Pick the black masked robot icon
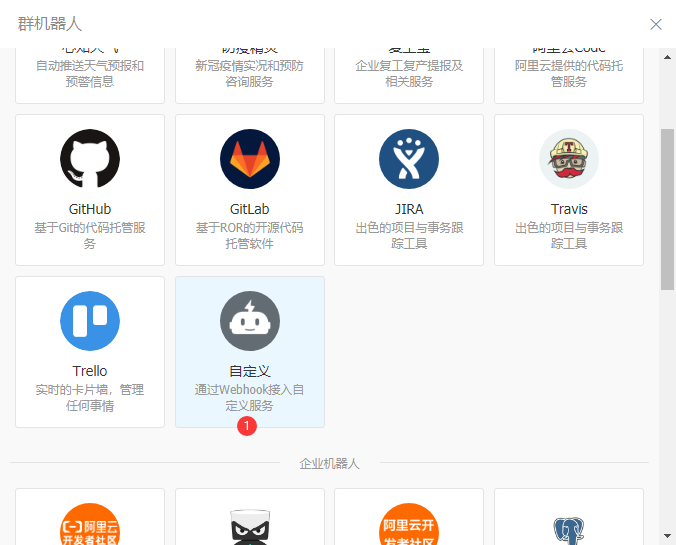 250,526
